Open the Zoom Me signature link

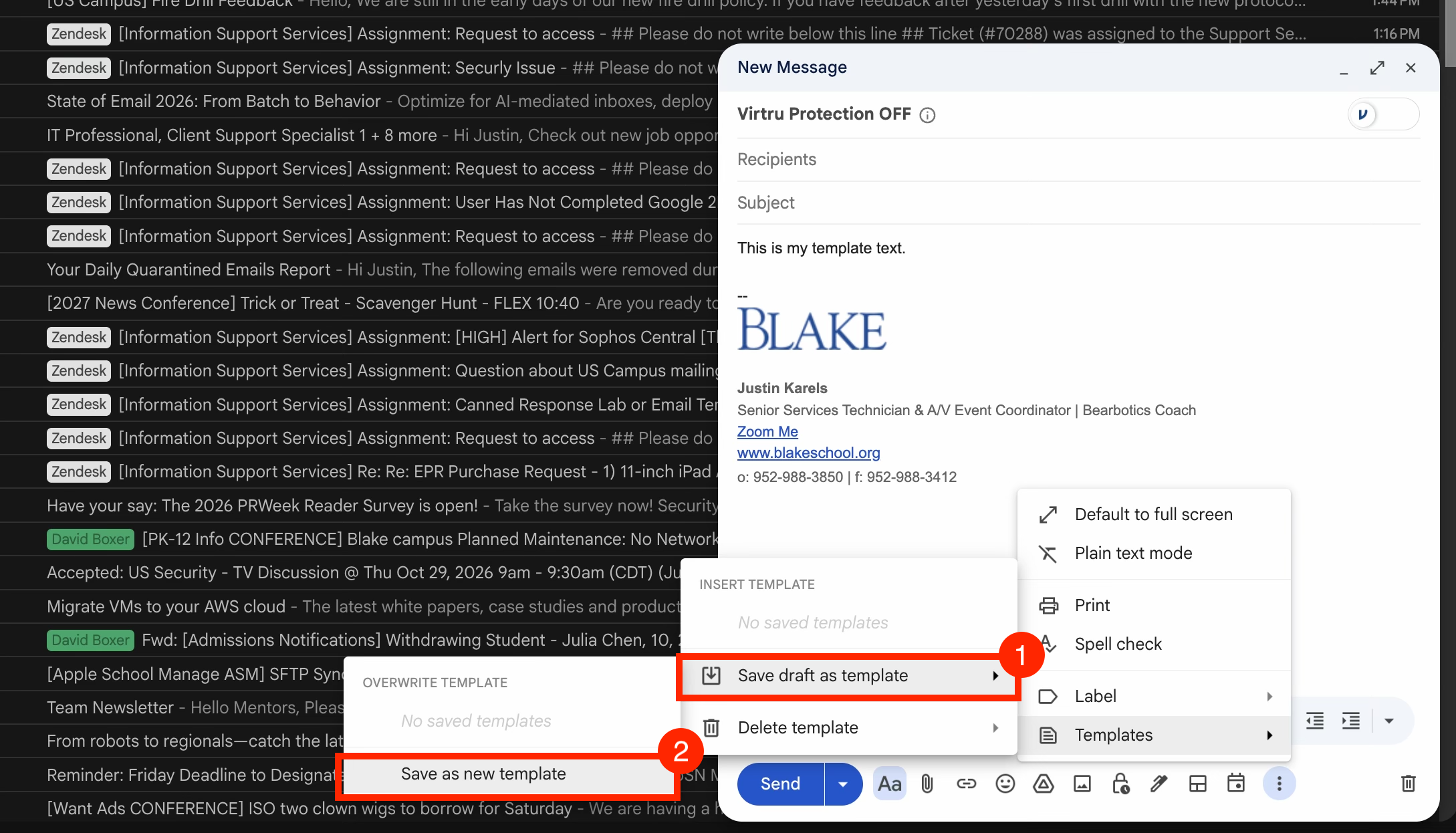pos(767,432)
